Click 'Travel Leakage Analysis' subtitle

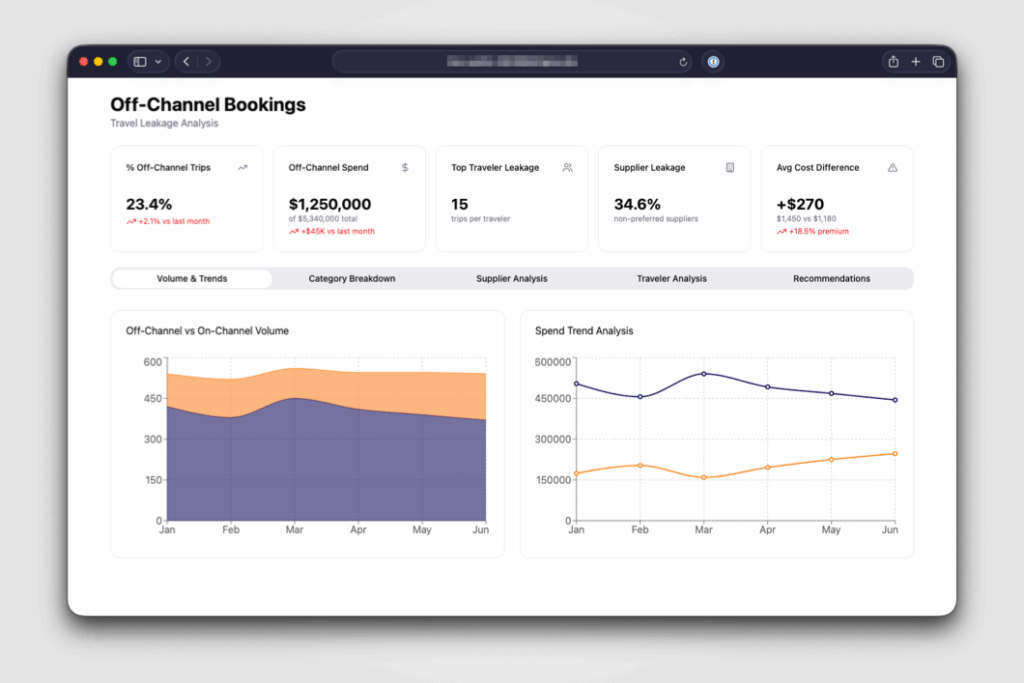pos(164,123)
